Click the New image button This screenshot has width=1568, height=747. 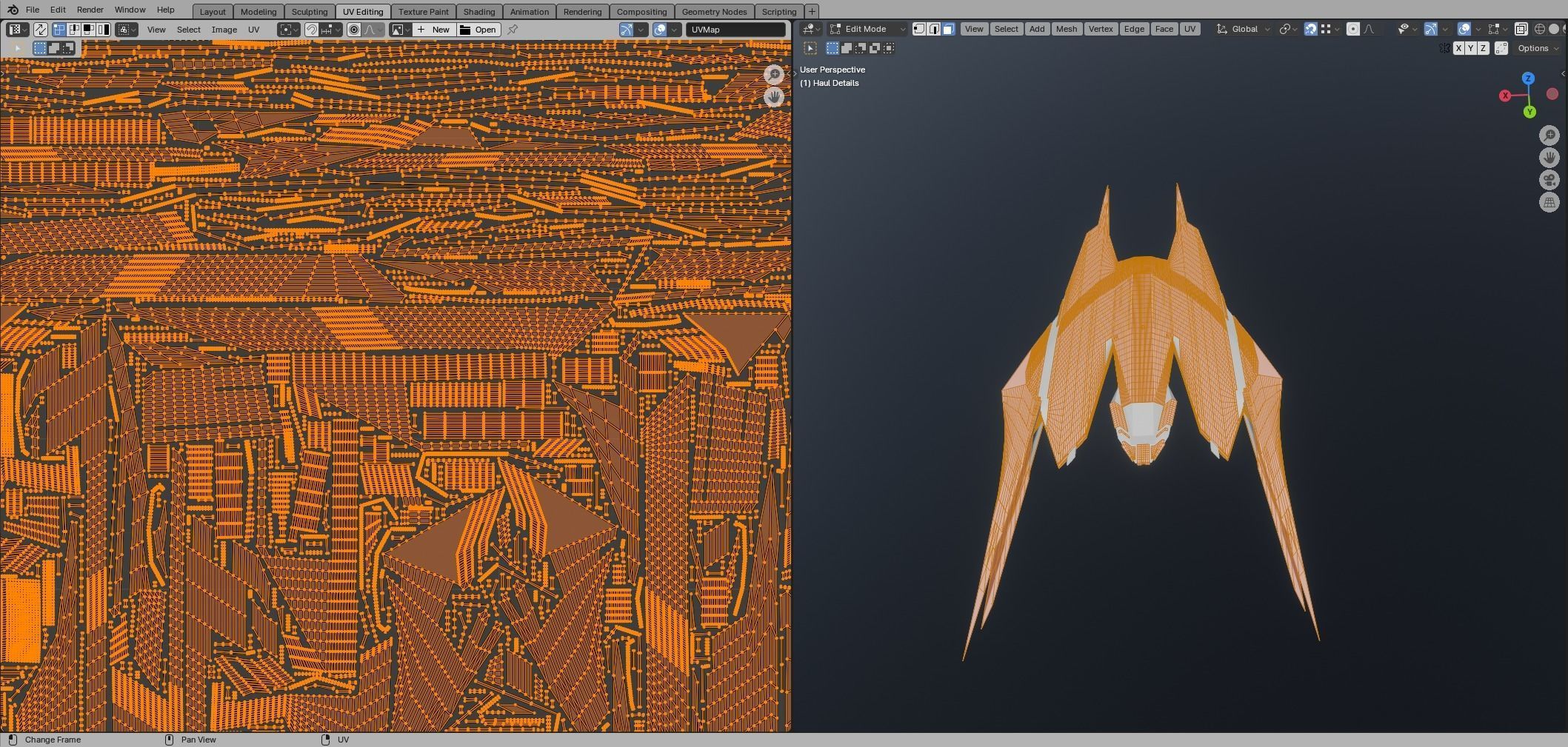pyautogui.click(x=434, y=30)
